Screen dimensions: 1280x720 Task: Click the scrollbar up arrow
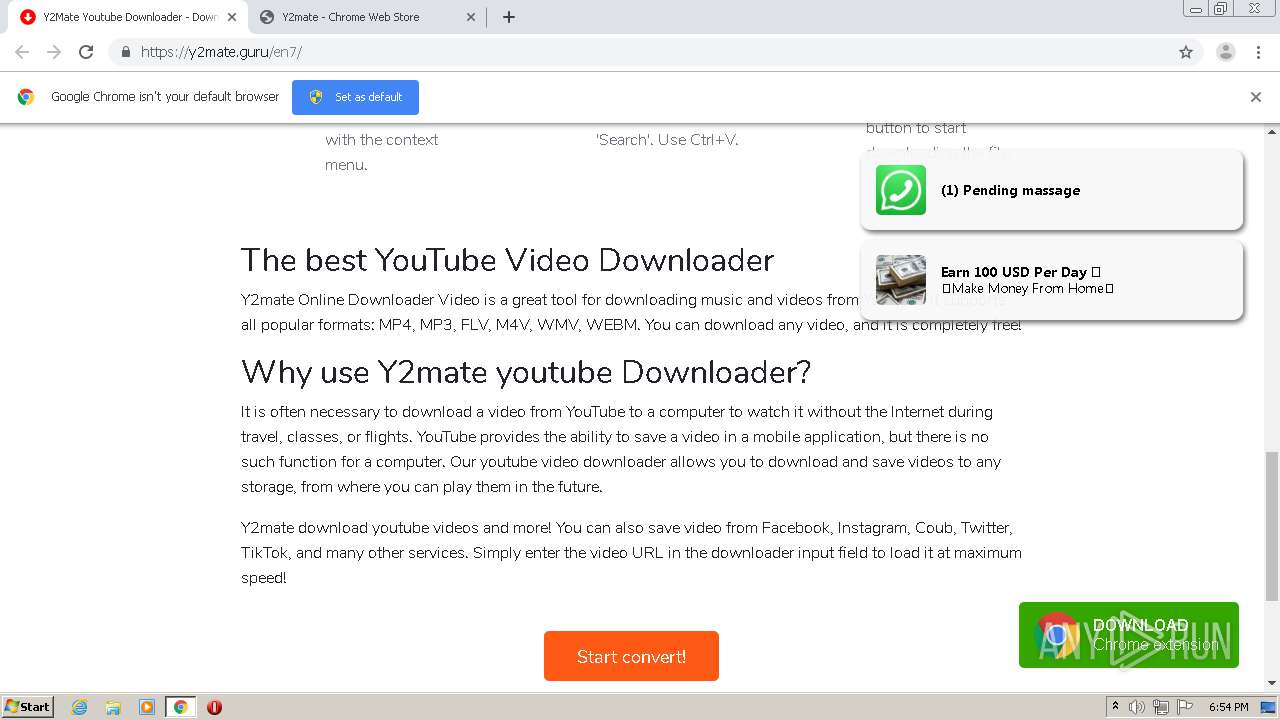(1272, 131)
